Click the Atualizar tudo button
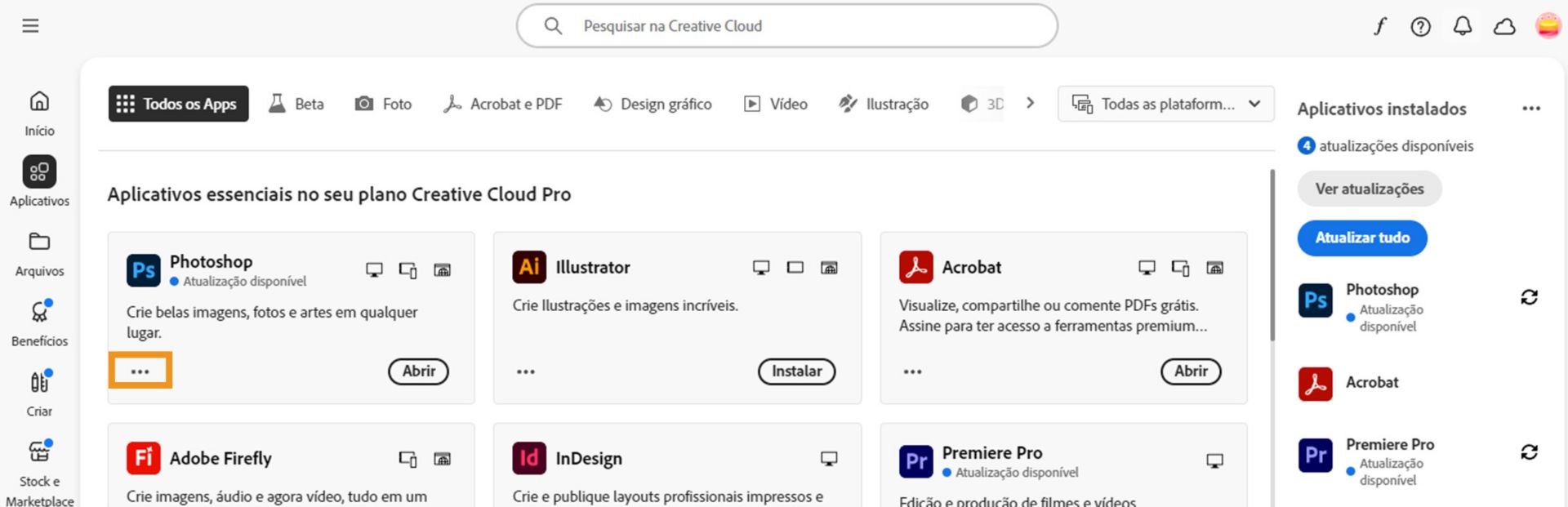The height and width of the screenshot is (507, 1568). (1362, 238)
